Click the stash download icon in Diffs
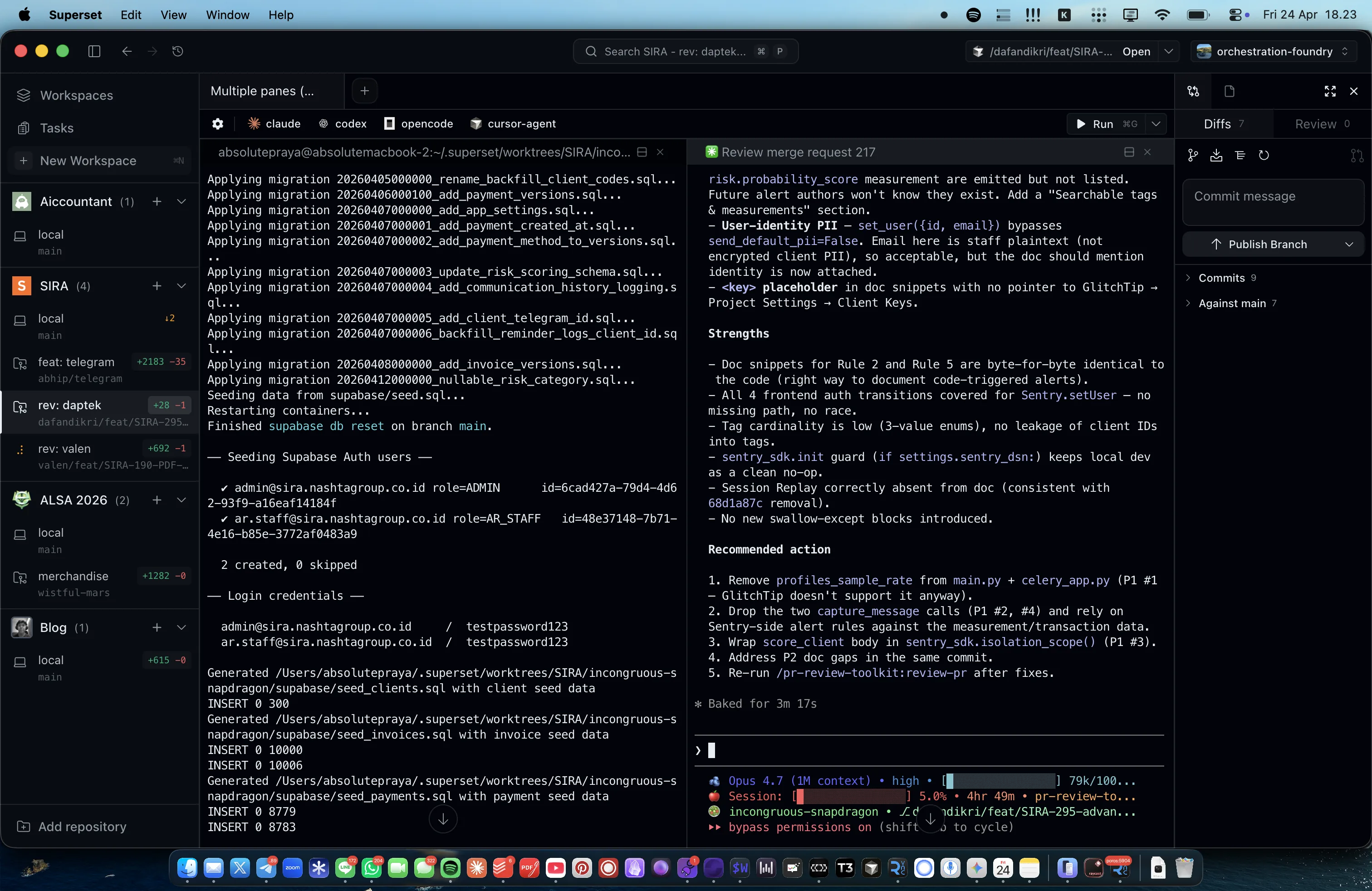1372x891 pixels. pos(1216,156)
